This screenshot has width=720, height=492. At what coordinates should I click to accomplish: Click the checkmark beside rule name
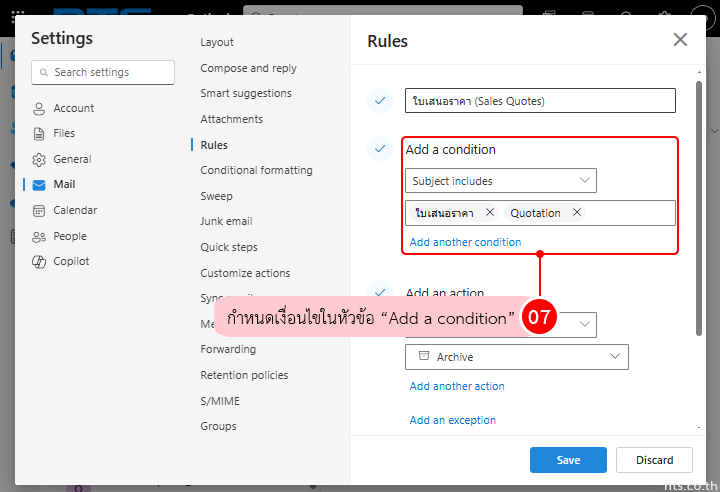click(x=379, y=100)
